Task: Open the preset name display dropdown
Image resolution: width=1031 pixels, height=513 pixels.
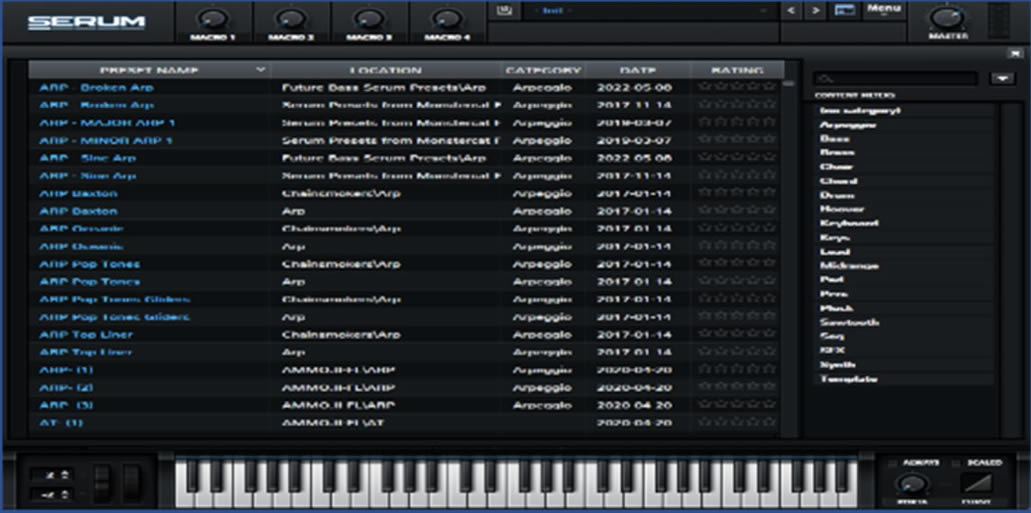Action: 650,11
